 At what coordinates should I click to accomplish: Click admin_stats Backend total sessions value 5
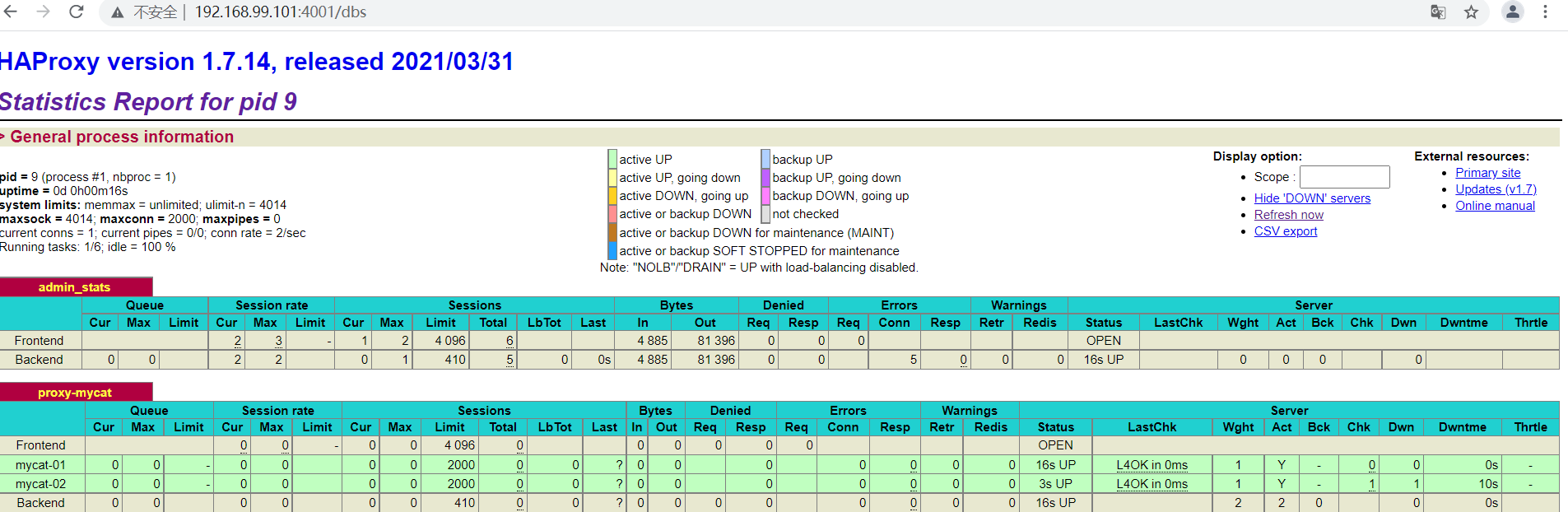[509, 360]
